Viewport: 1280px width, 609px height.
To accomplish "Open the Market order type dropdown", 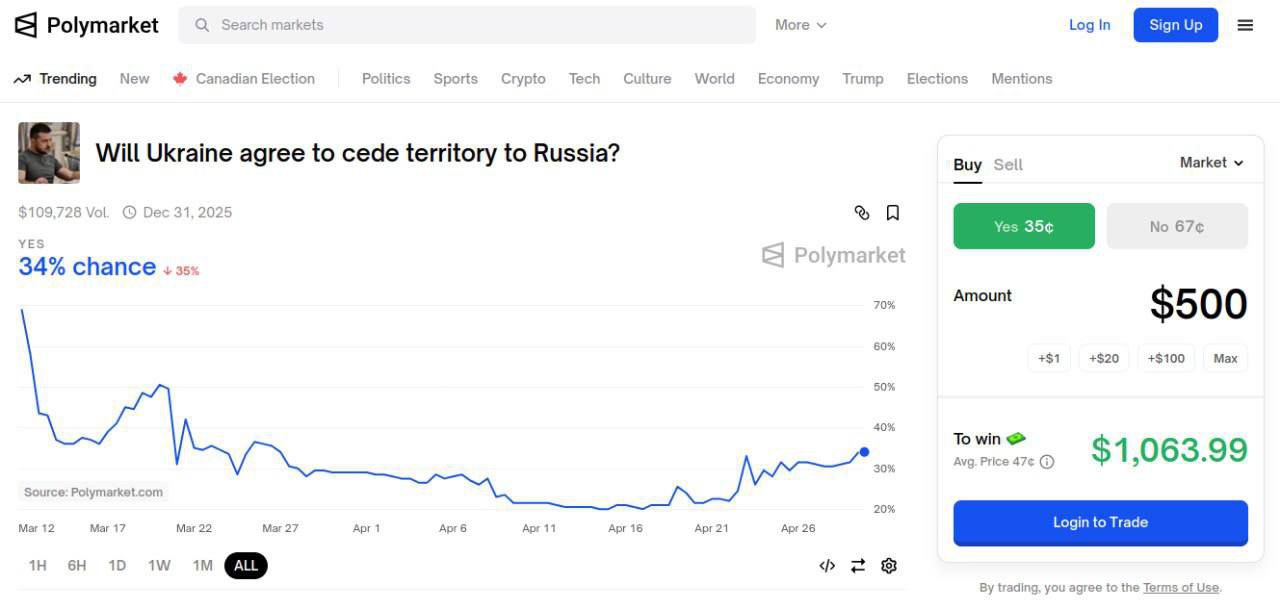I will [x=1211, y=163].
